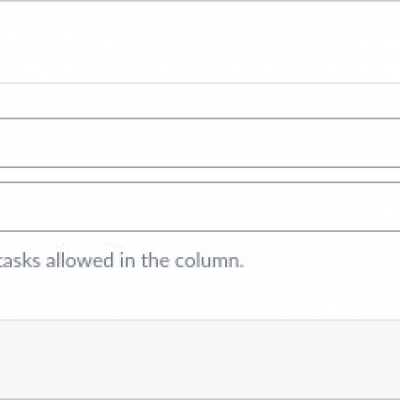Click the word 'allowed' in the description
400x400 pixels.
[x=80, y=261]
